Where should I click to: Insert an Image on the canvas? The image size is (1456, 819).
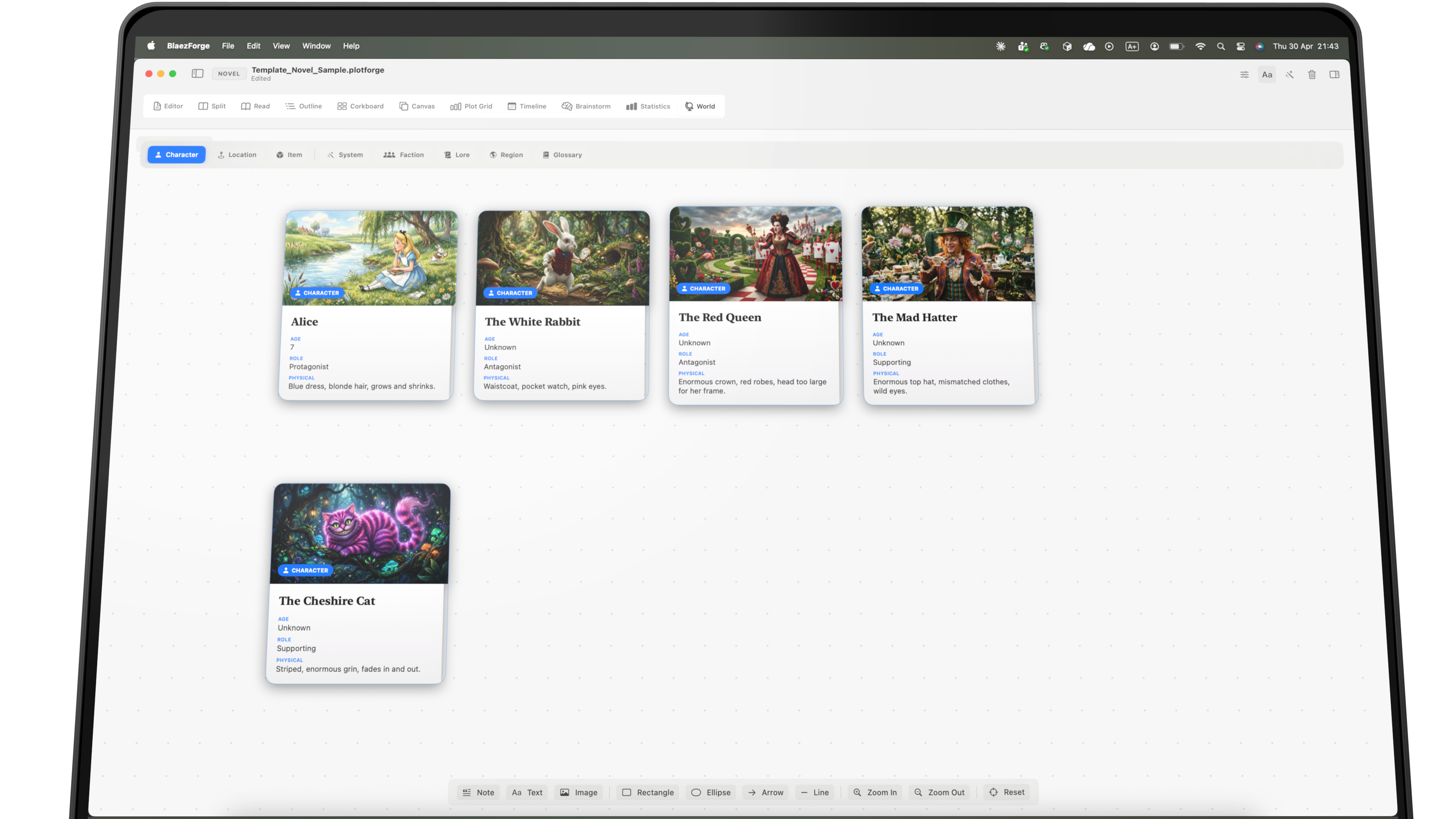click(578, 792)
